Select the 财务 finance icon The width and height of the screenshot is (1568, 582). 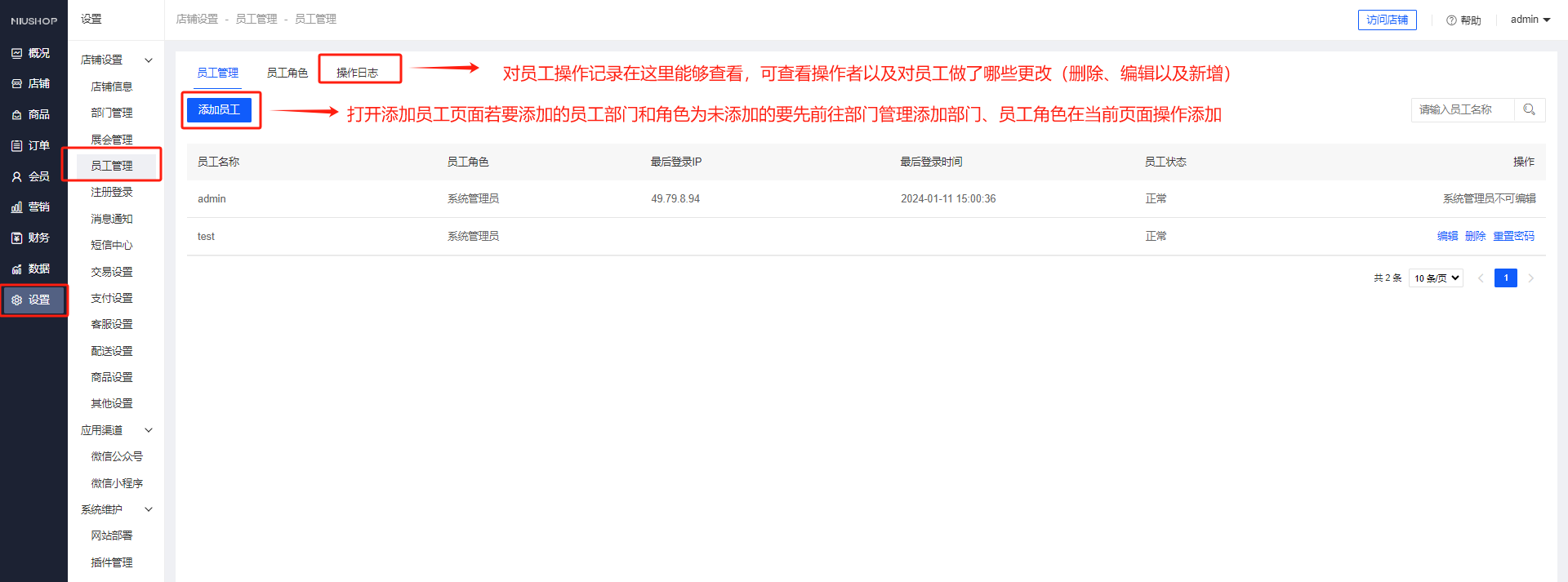coord(16,238)
